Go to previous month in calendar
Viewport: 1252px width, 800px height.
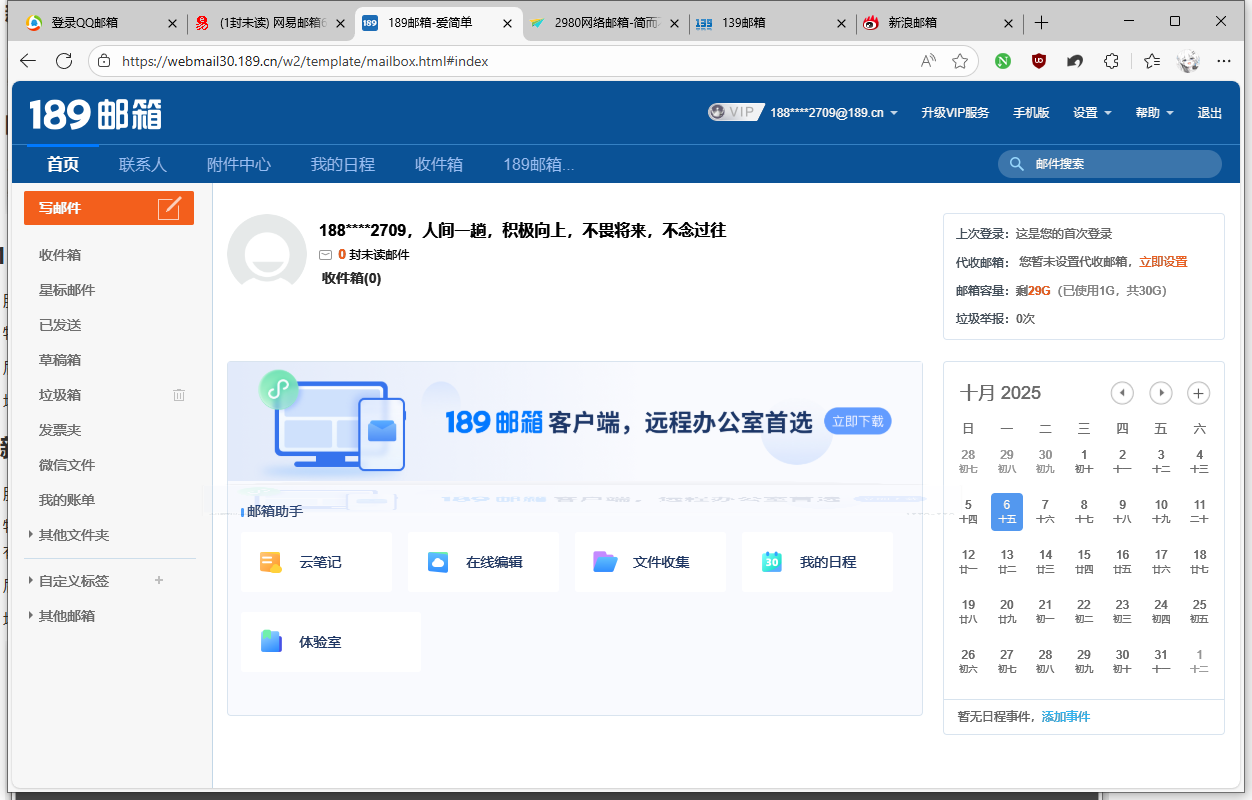[1122, 393]
